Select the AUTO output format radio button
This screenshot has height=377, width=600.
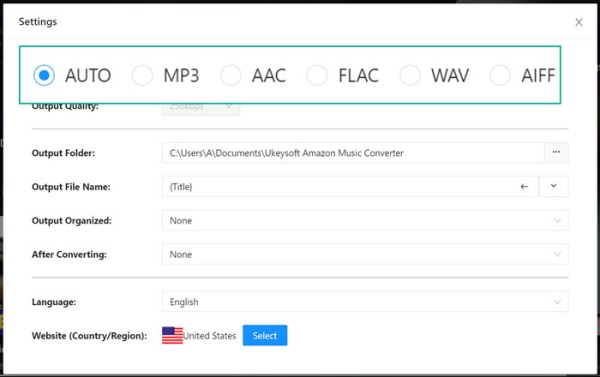[x=44, y=75]
